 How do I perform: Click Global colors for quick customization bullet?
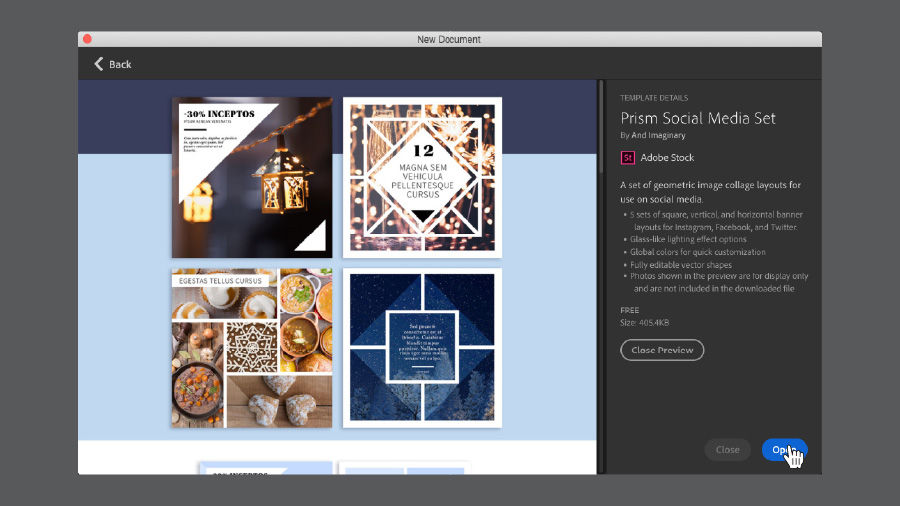tap(697, 252)
